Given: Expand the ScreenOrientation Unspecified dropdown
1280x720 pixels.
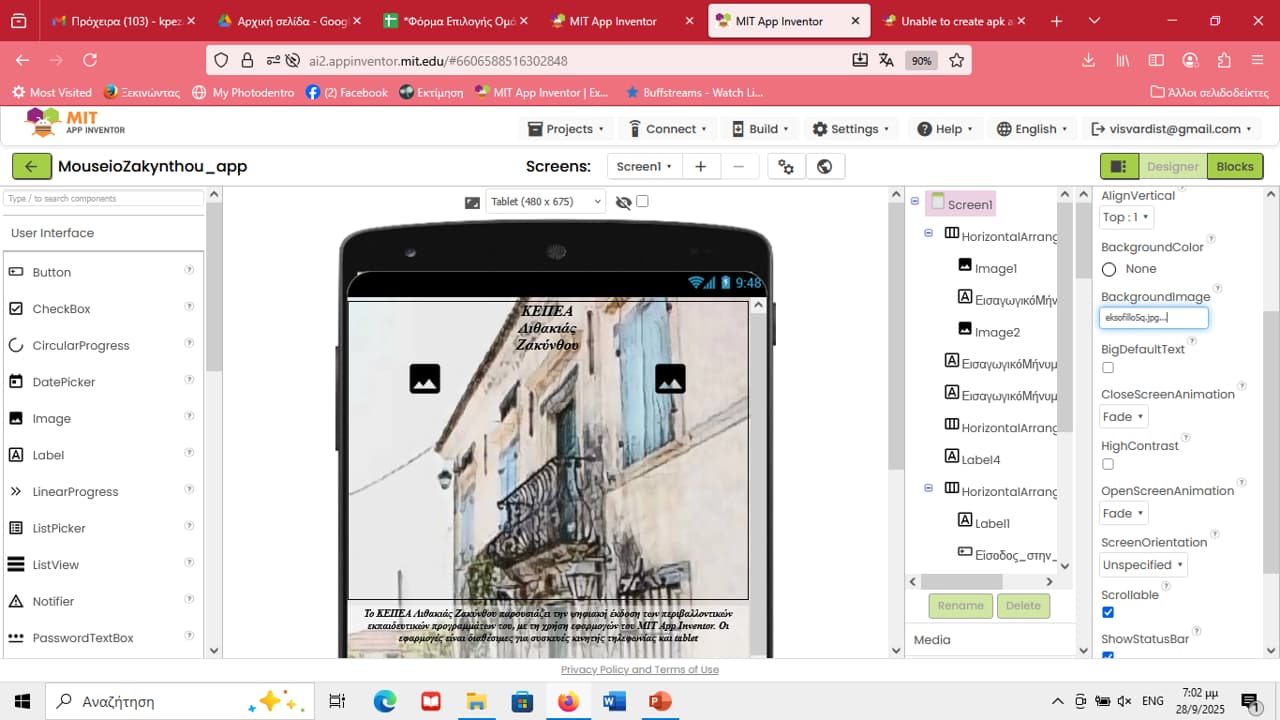Looking at the screenshot, I should click(1143, 565).
